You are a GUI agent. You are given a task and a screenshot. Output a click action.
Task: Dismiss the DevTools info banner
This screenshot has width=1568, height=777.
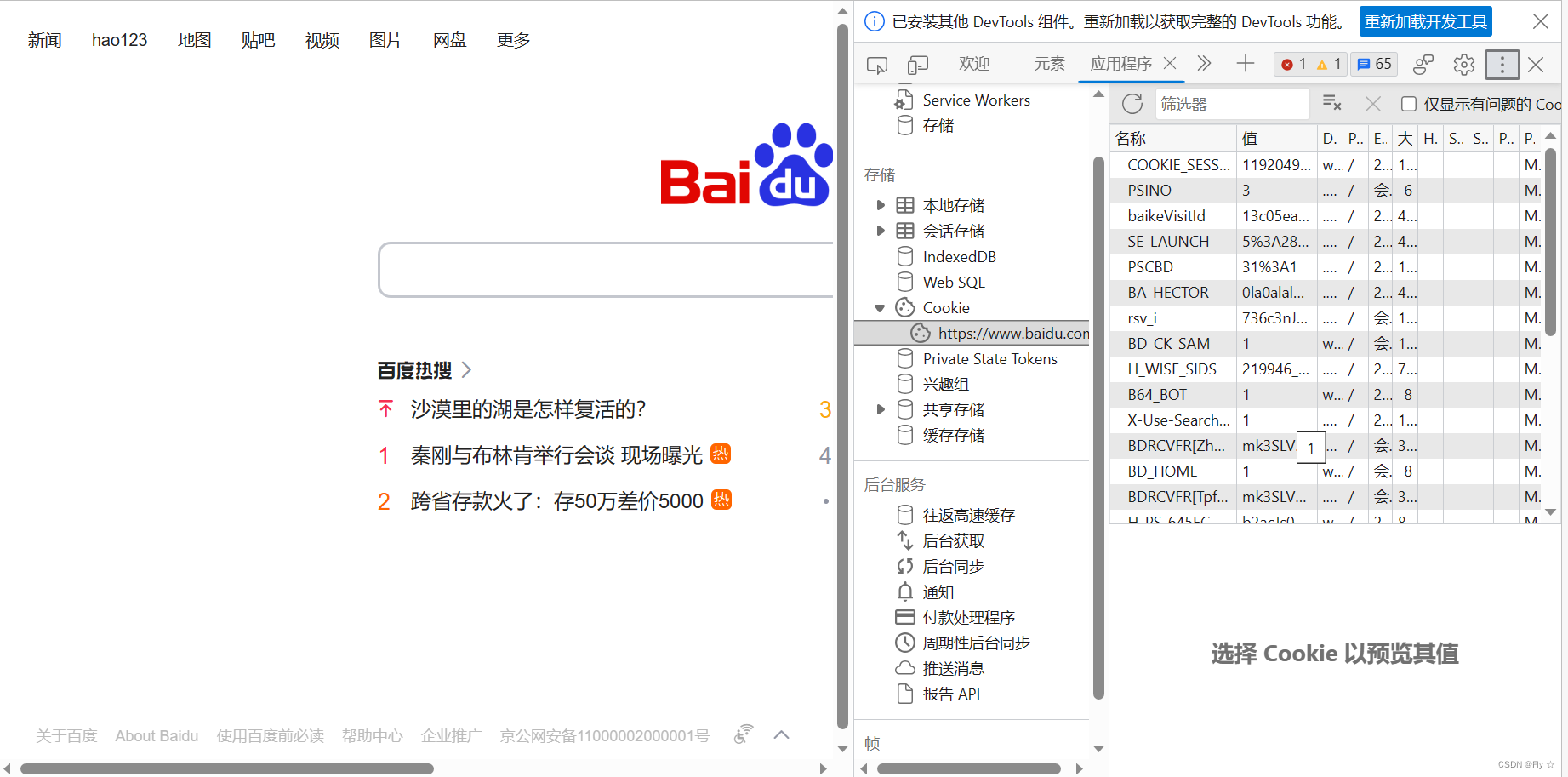coord(1541,21)
